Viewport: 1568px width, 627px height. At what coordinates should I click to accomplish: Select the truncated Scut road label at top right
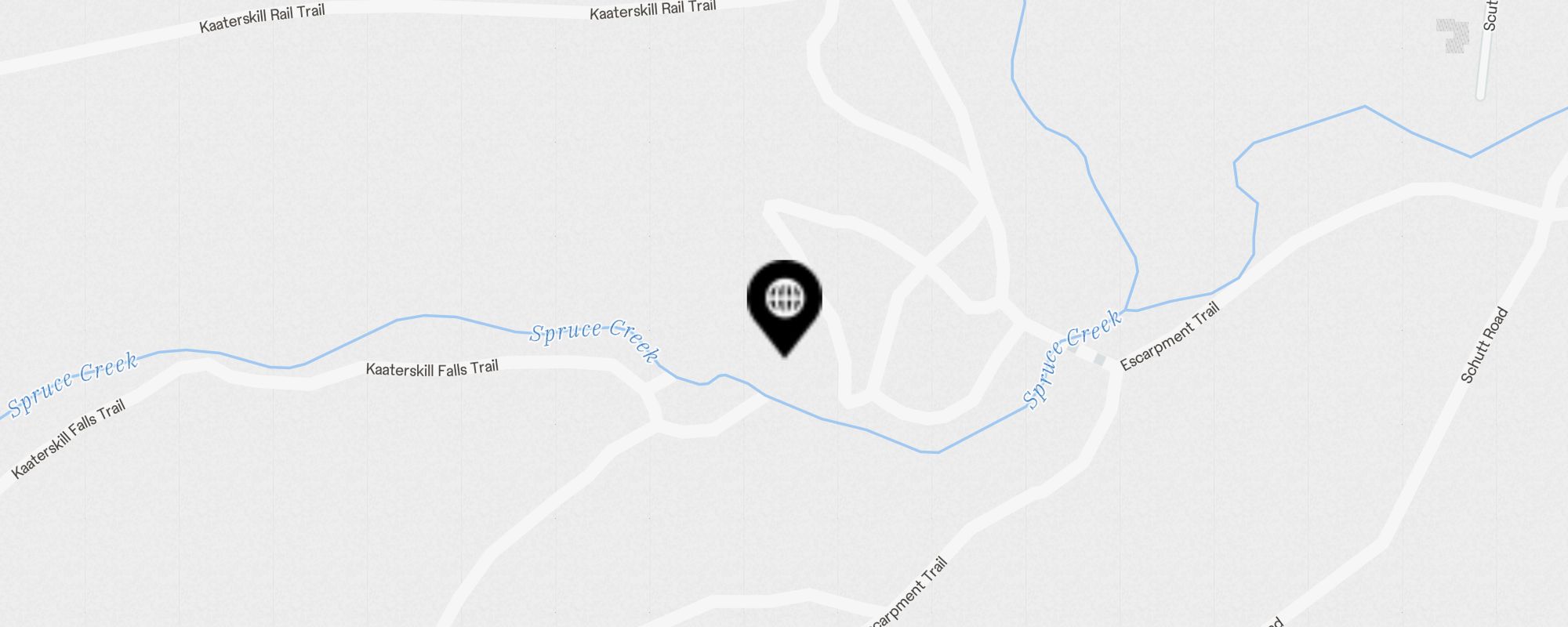1490,15
